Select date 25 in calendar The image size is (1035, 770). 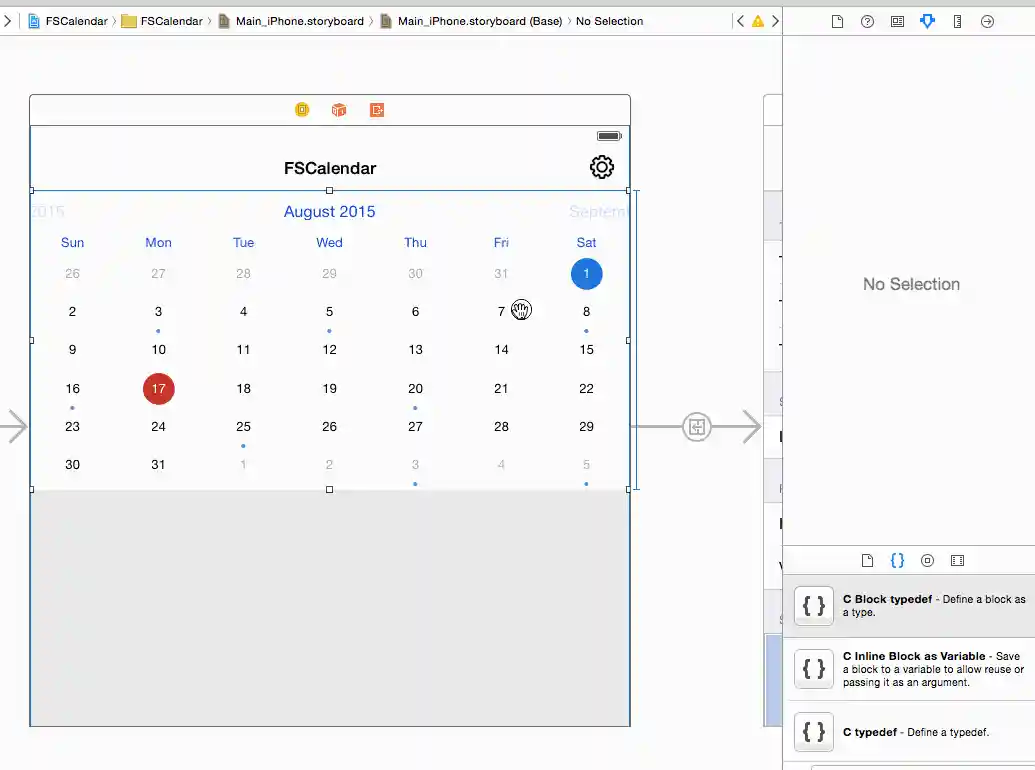pyautogui.click(x=244, y=427)
